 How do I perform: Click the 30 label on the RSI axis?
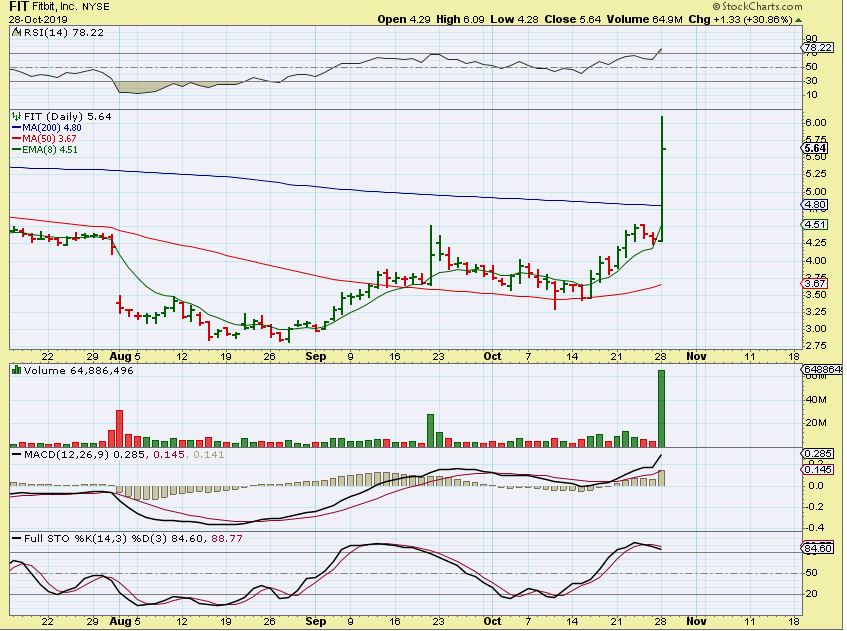pyautogui.click(x=812, y=80)
